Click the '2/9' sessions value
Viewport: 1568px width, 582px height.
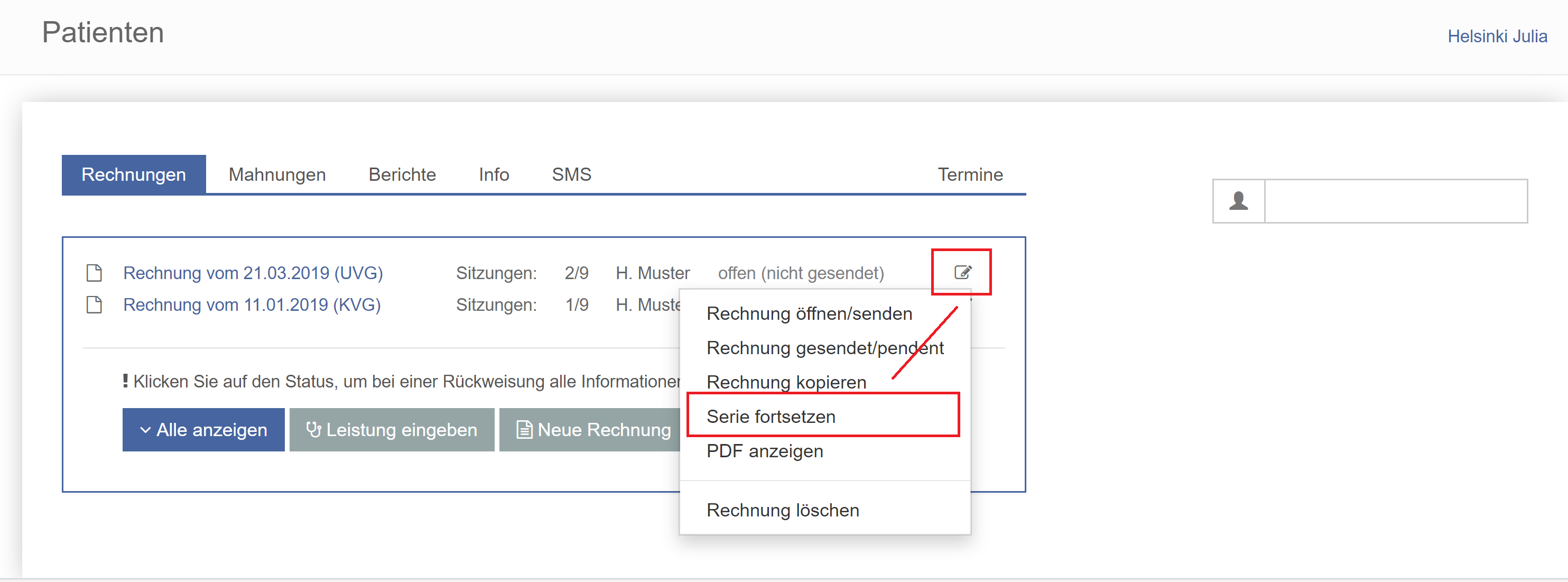(x=576, y=273)
